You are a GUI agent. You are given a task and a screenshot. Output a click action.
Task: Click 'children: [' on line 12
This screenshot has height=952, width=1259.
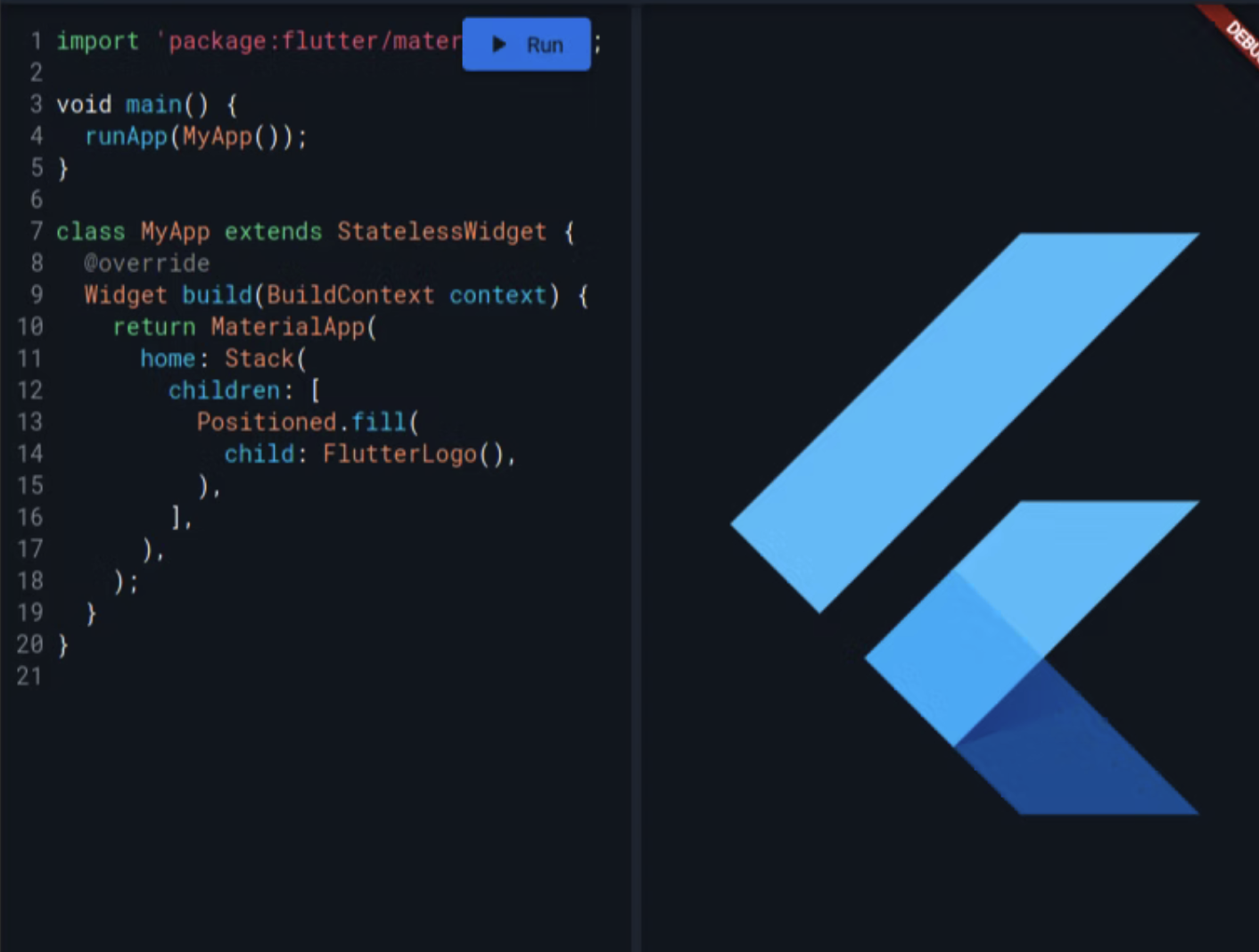(244, 390)
